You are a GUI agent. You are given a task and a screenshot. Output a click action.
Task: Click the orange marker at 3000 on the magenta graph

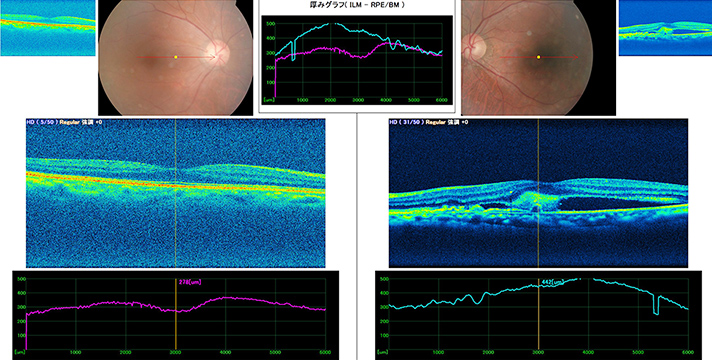[x=175, y=316]
